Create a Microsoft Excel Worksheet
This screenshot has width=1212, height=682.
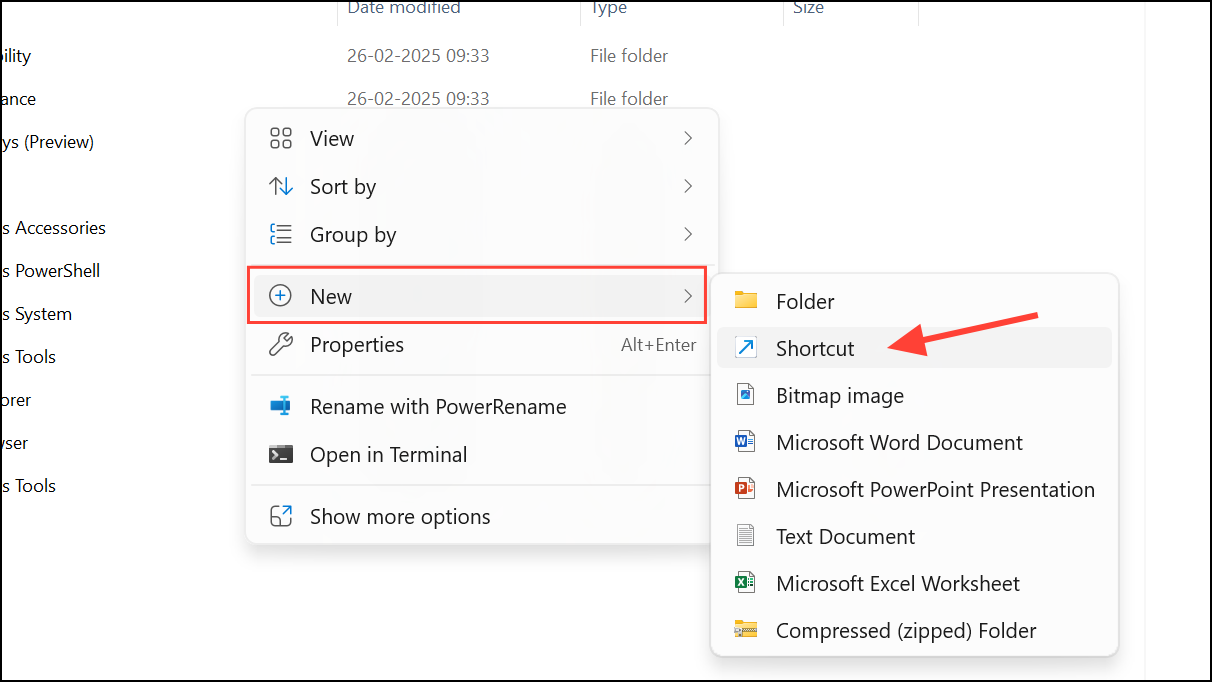click(x=914, y=583)
